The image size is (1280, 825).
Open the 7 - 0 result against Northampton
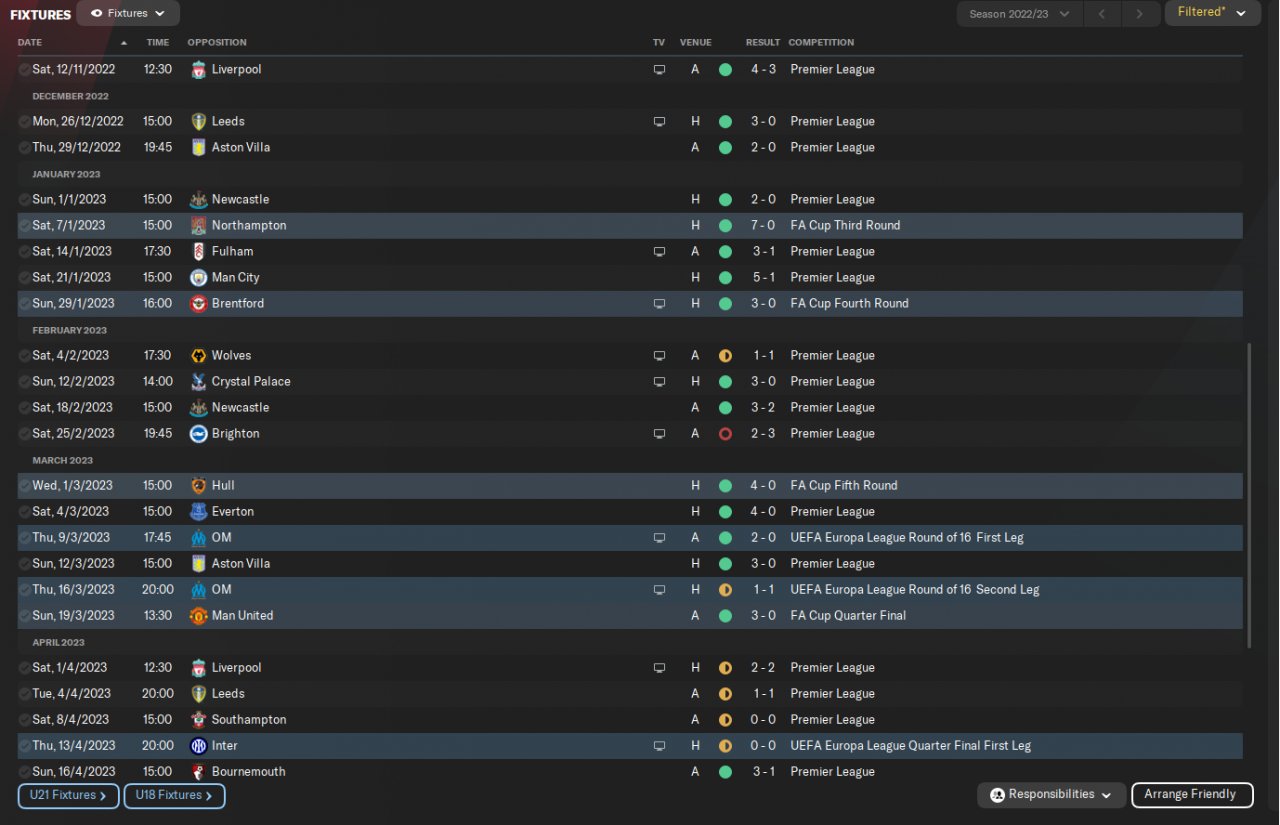(x=764, y=226)
